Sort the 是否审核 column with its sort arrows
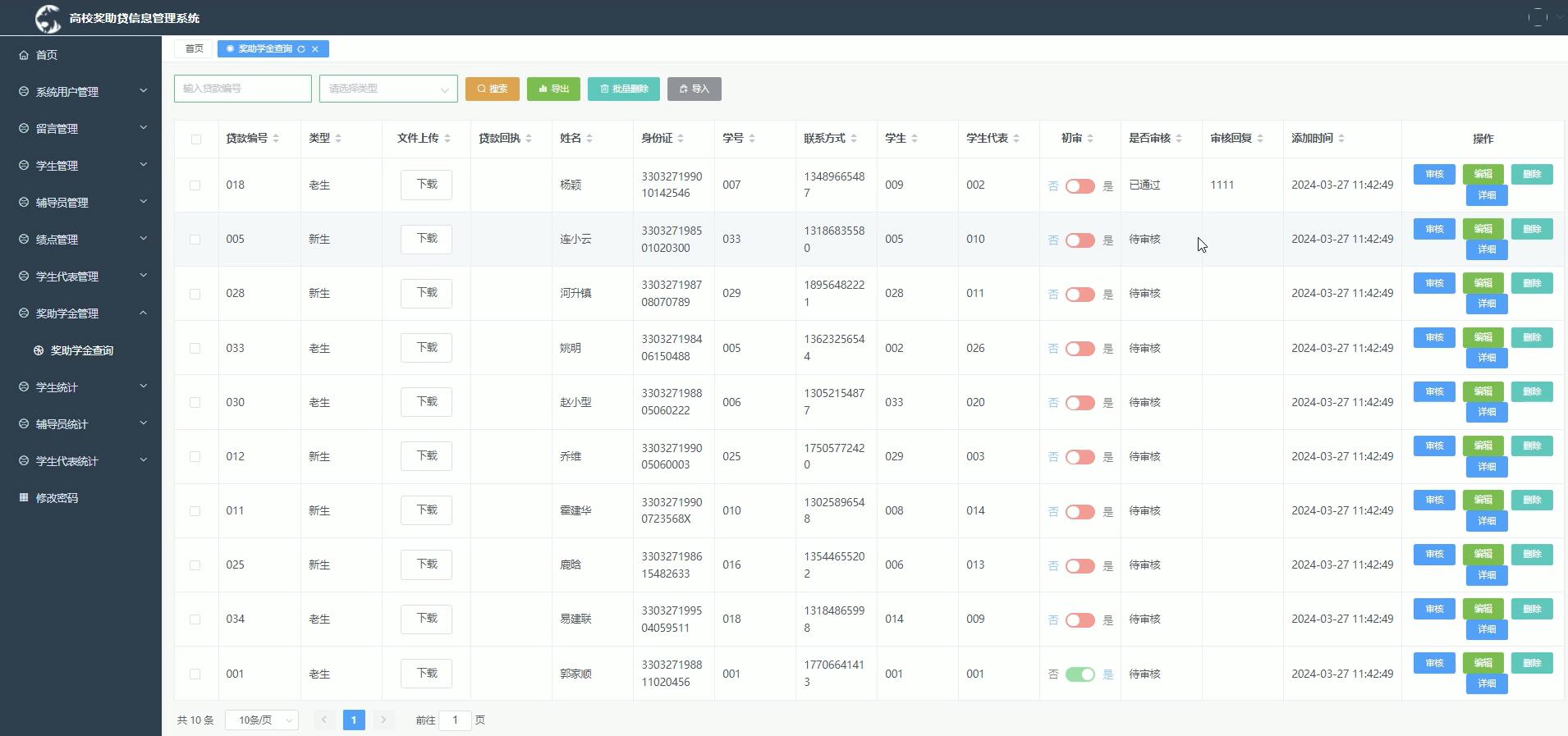Image resolution: width=1568 pixels, height=736 pixels. point(1179,139)
